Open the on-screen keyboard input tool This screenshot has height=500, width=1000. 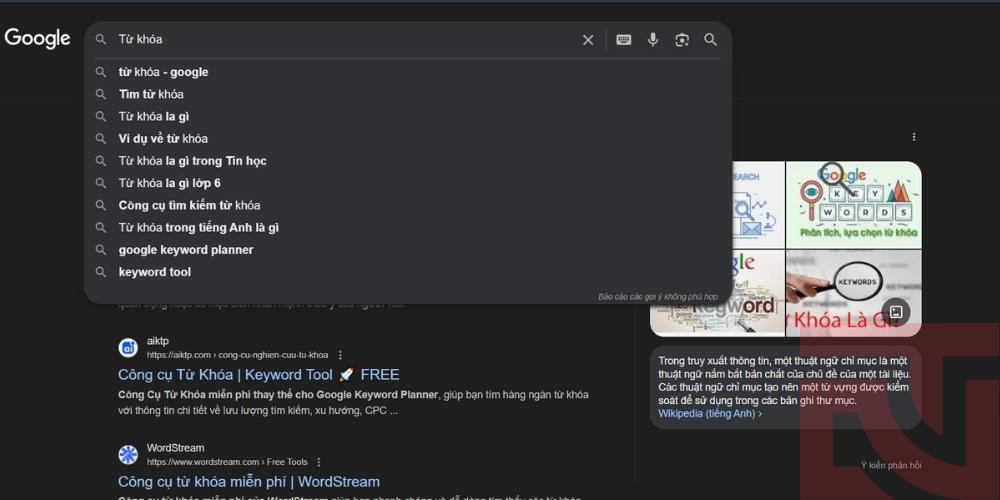(624, 40)
